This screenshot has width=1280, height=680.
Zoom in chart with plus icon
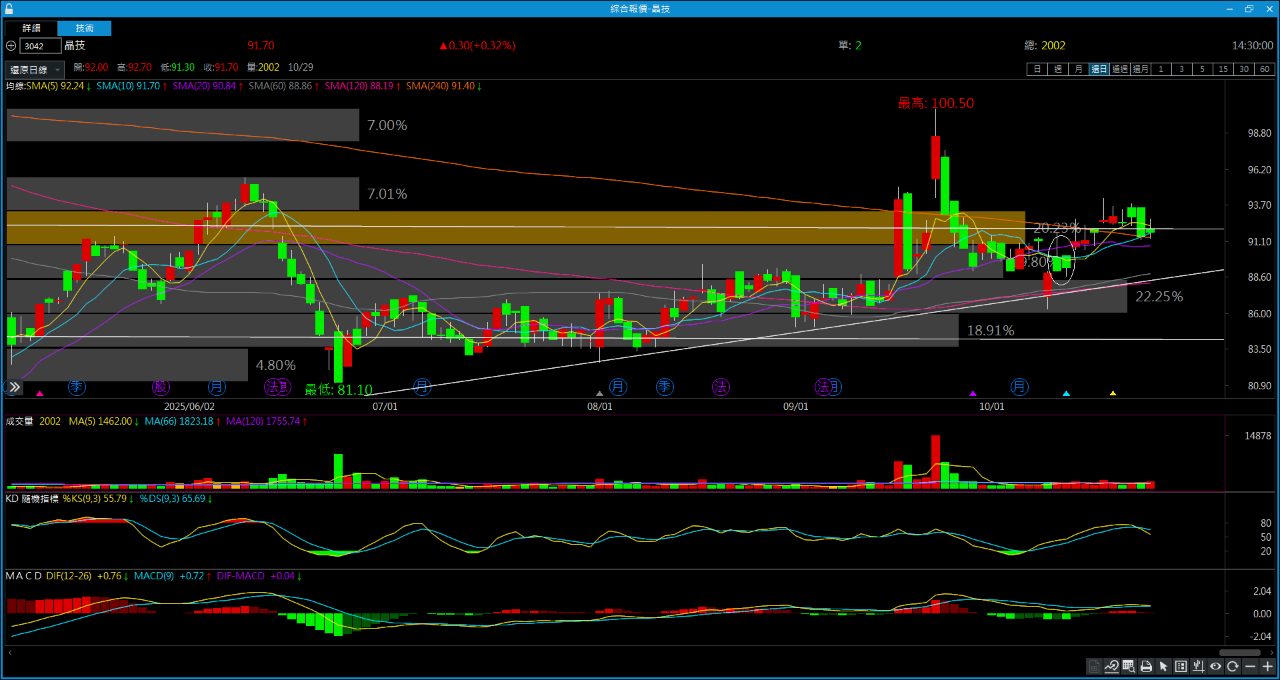(x=1267, y=666)
